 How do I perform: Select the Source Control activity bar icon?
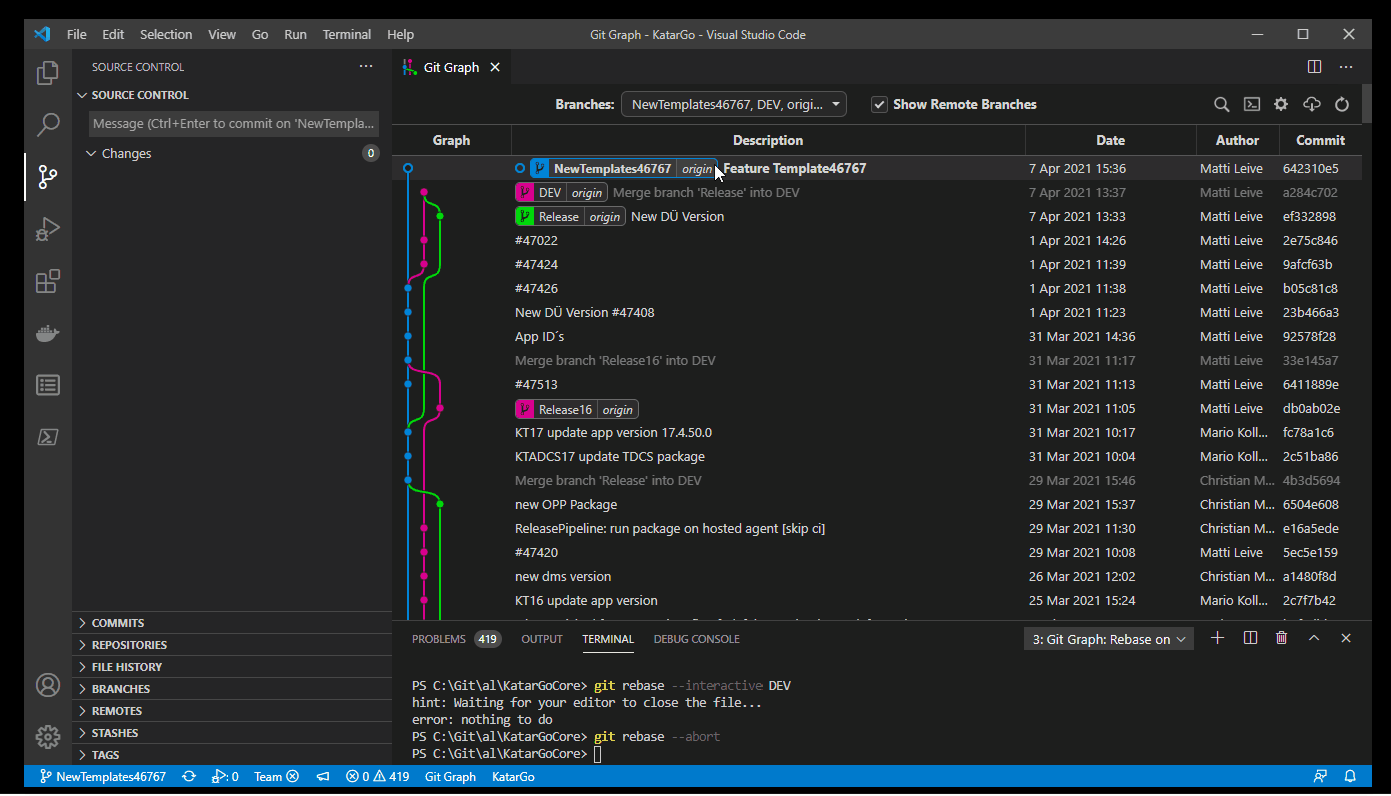47,177
